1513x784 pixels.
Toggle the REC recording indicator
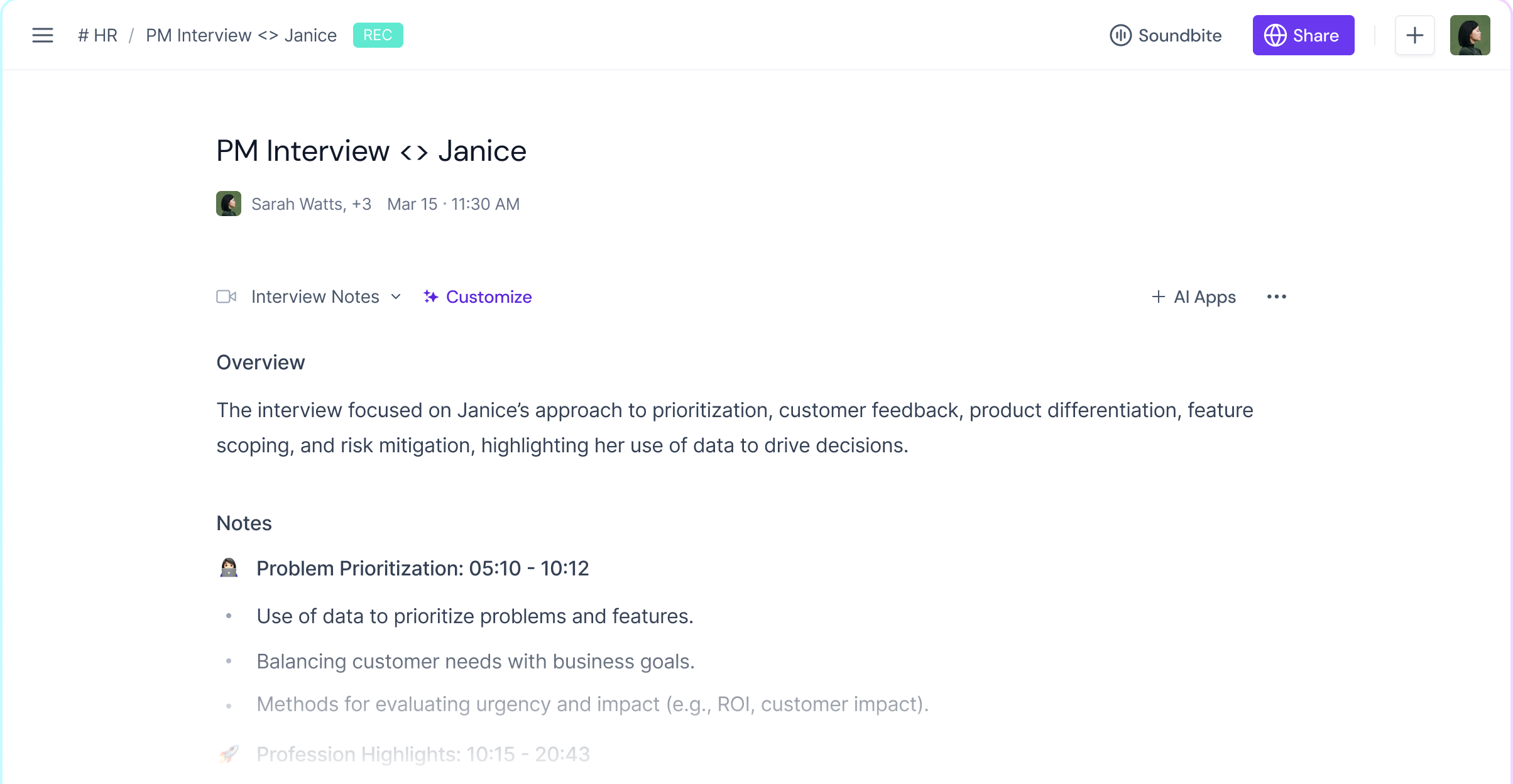[x=378, y=35]
